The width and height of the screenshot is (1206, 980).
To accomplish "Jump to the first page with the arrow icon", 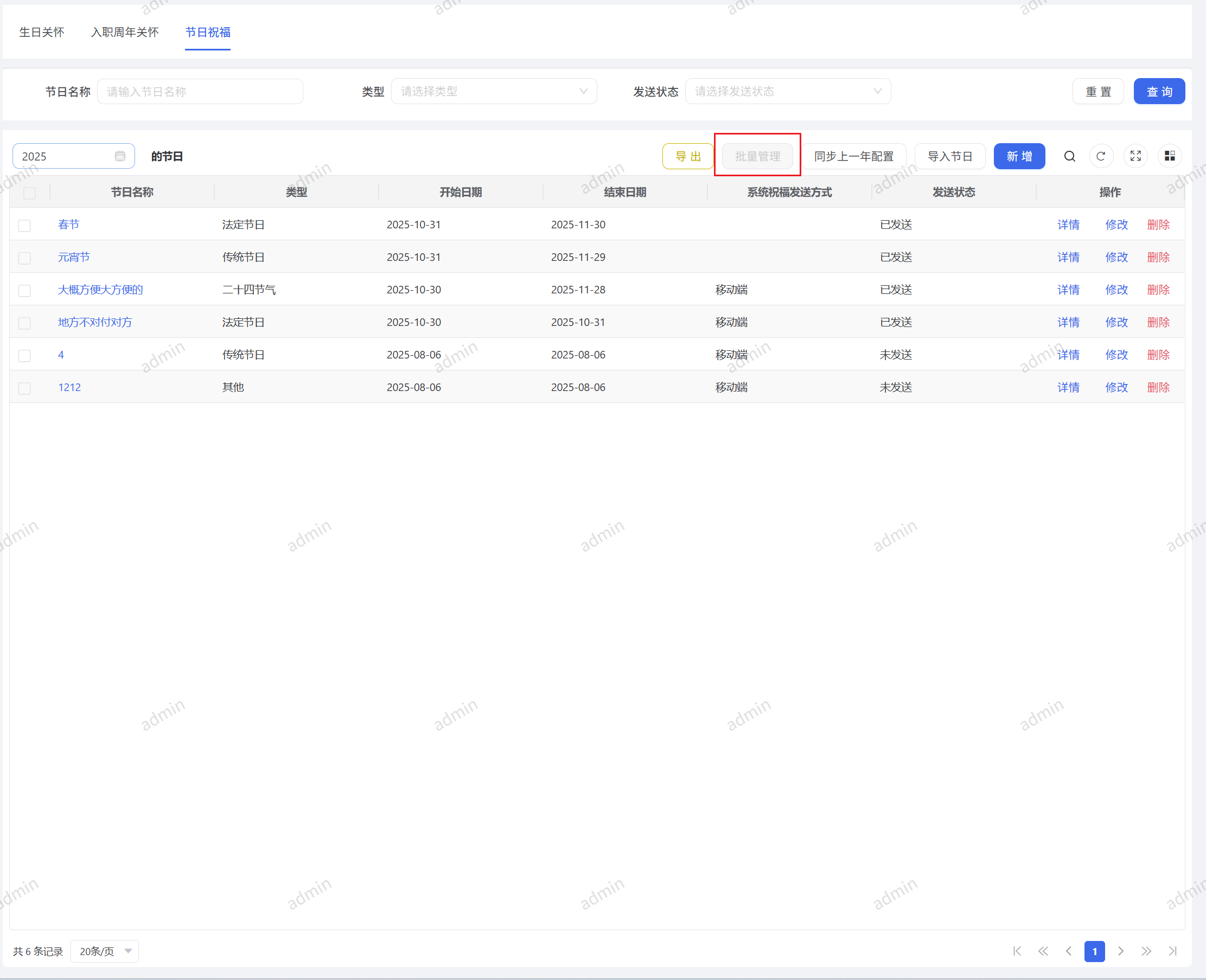I will (x=1017, y=951).
